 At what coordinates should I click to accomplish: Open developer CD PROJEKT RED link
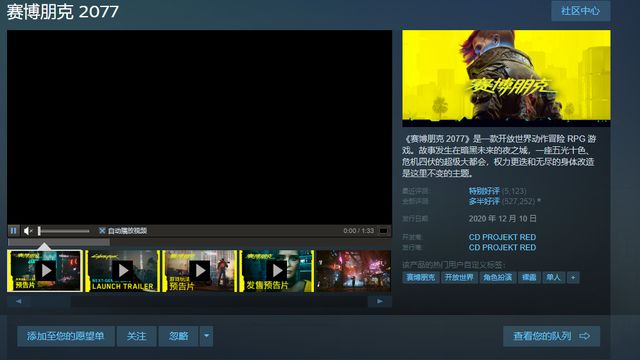click(502, 237)
